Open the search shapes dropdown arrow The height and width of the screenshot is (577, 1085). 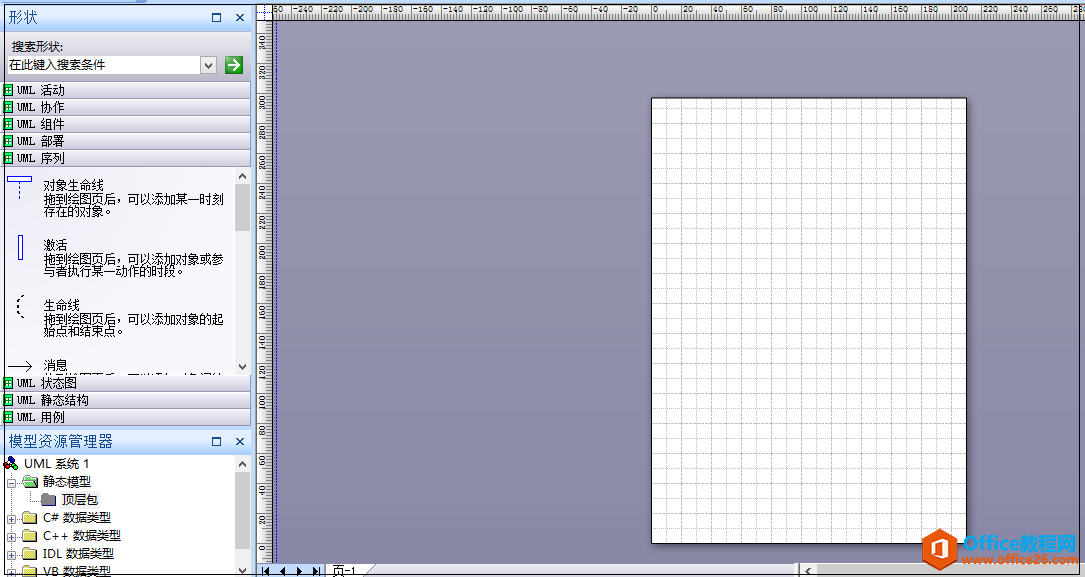tap(208, 65)
